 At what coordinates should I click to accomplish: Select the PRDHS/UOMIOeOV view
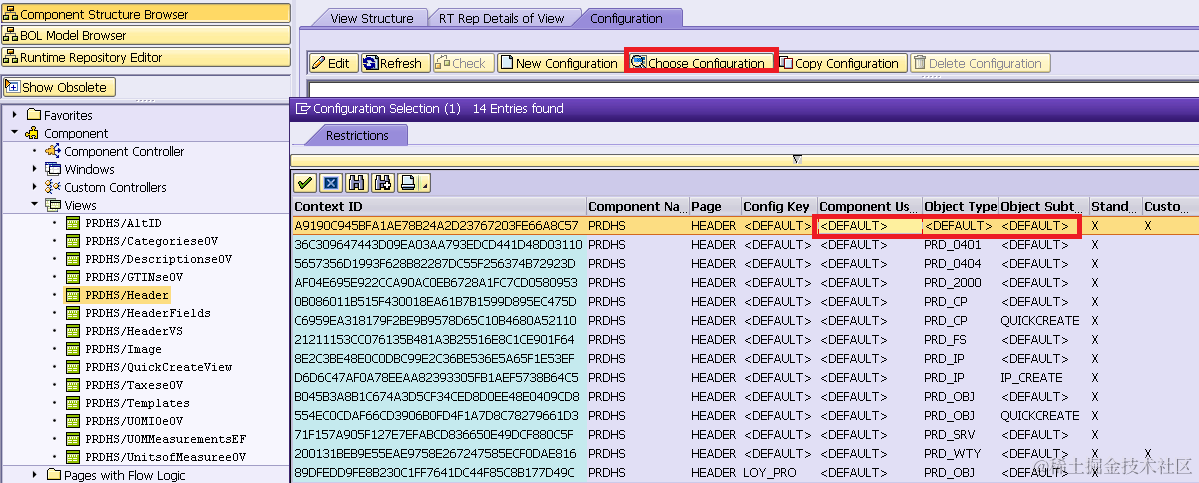[x=134, y=421]
